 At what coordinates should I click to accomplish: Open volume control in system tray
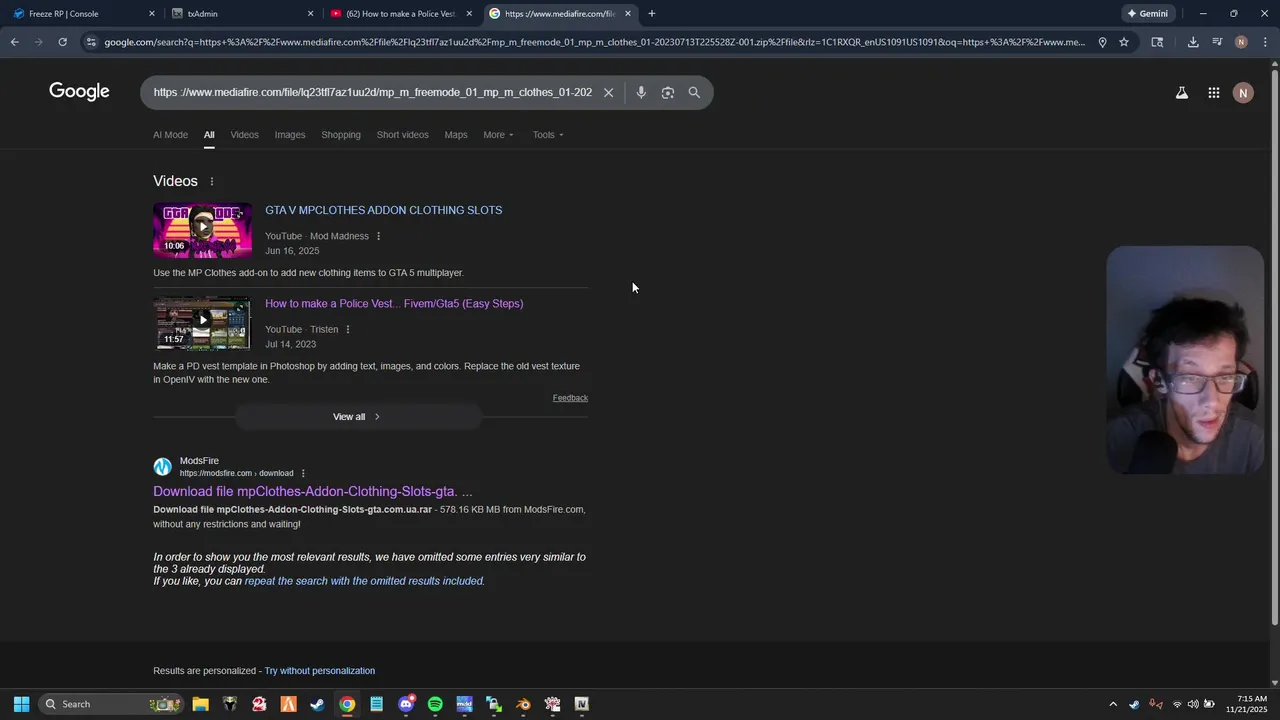[x=1192, y=704]
